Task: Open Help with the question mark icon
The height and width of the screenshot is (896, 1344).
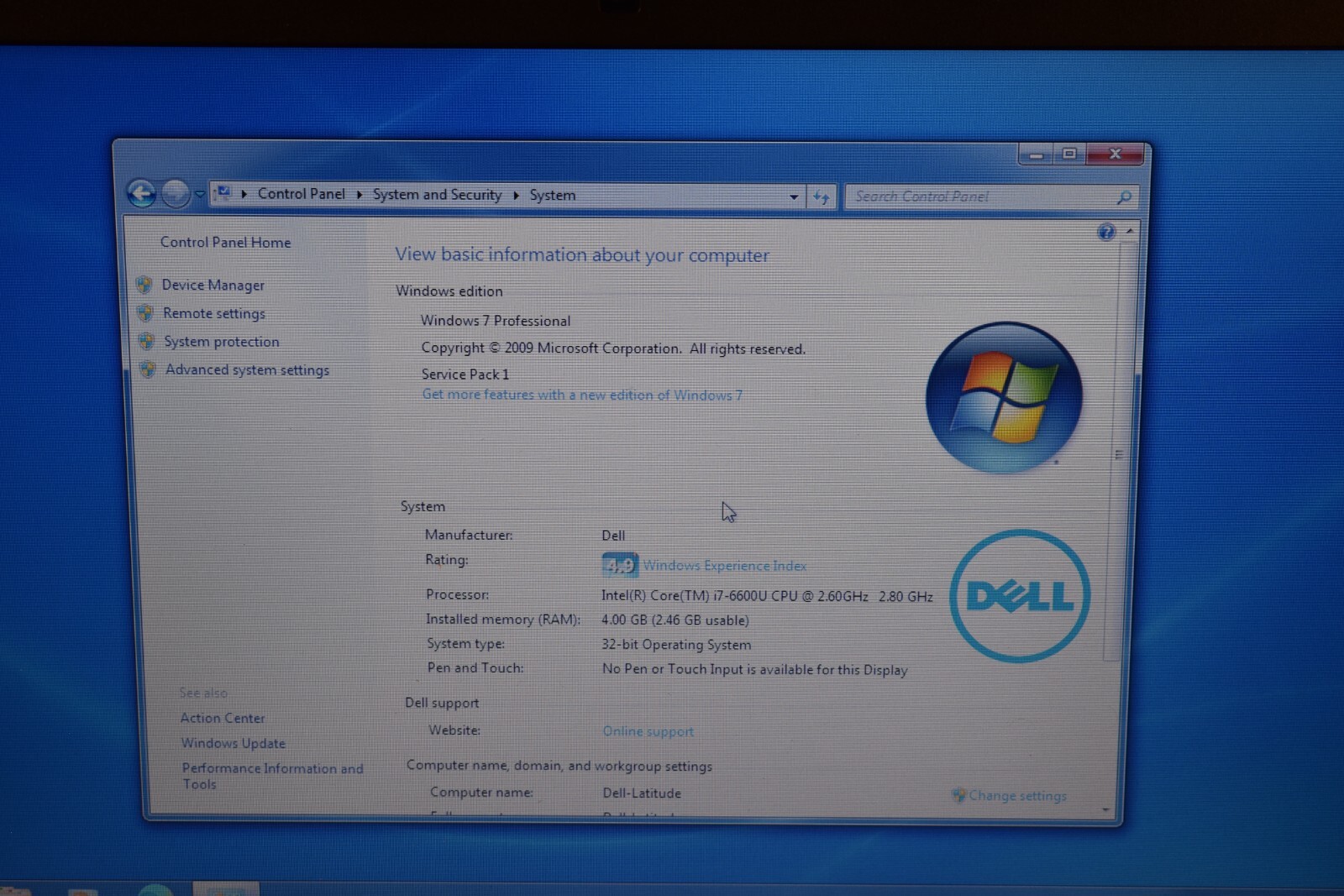Action: click(x=1106, y=233)
